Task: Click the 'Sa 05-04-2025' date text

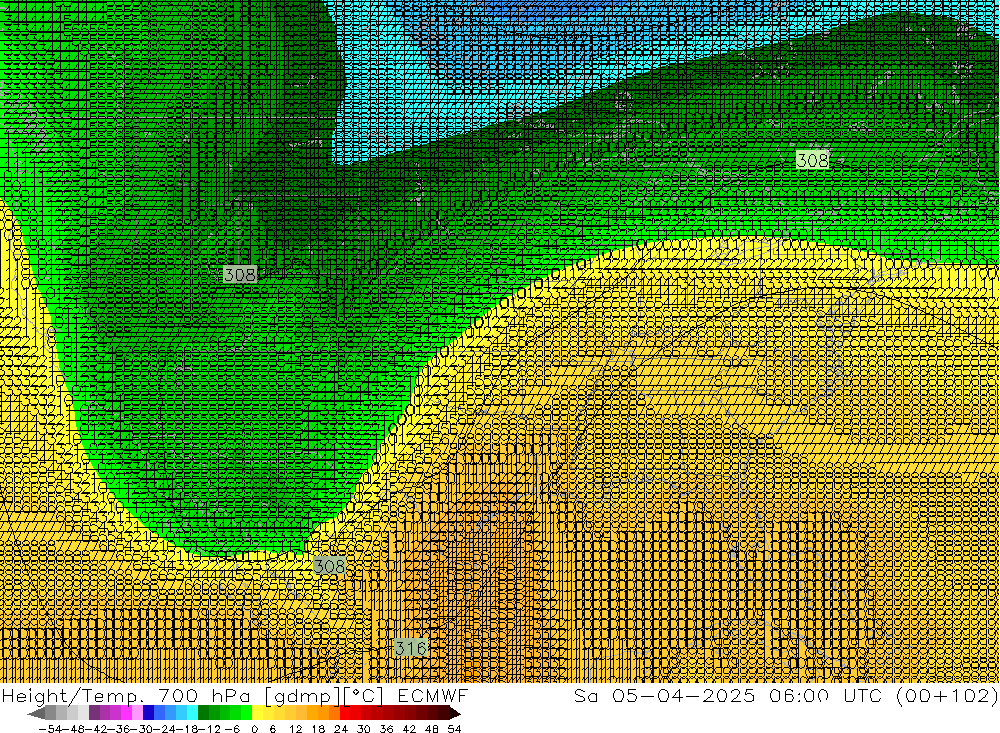Action: 664,695
